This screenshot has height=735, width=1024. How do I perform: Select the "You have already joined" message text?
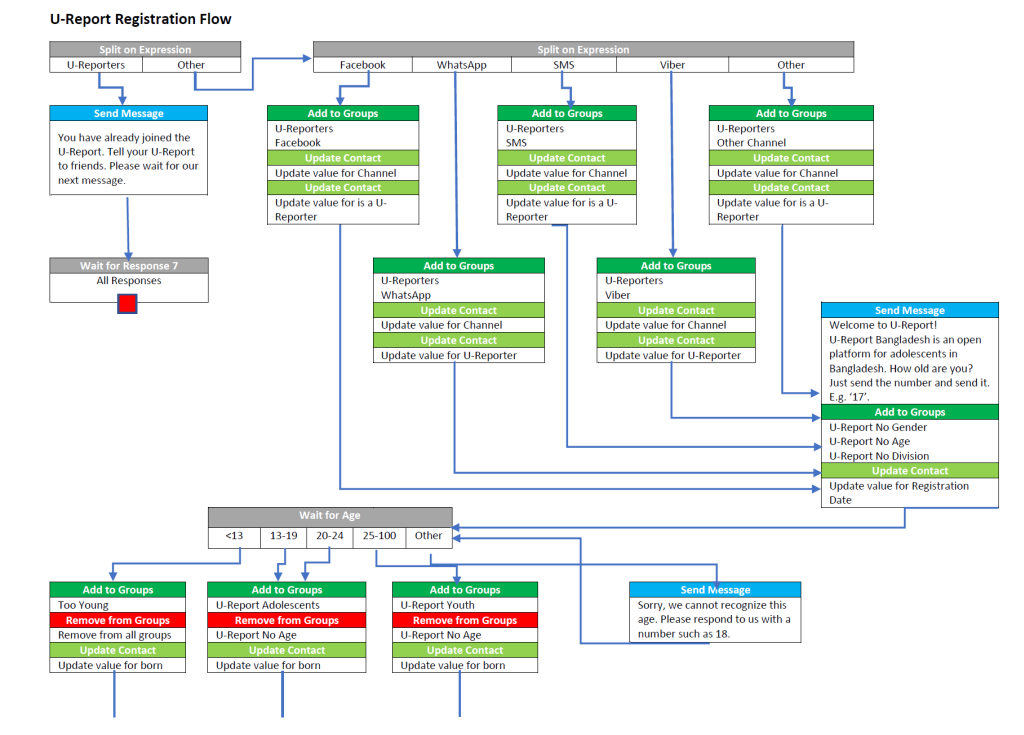tap(128, 159)
